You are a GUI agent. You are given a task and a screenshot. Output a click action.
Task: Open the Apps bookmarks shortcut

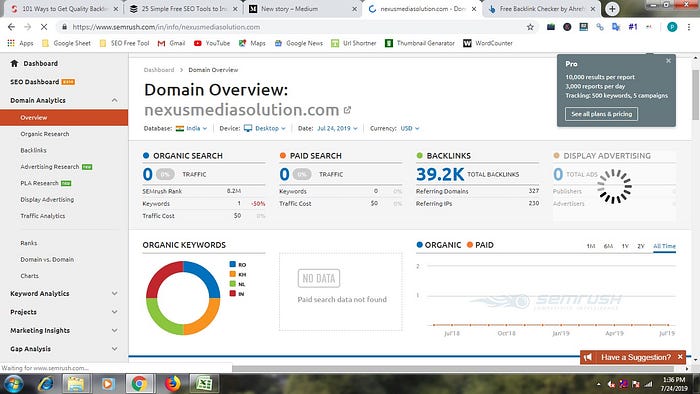[x=21, y=43]
